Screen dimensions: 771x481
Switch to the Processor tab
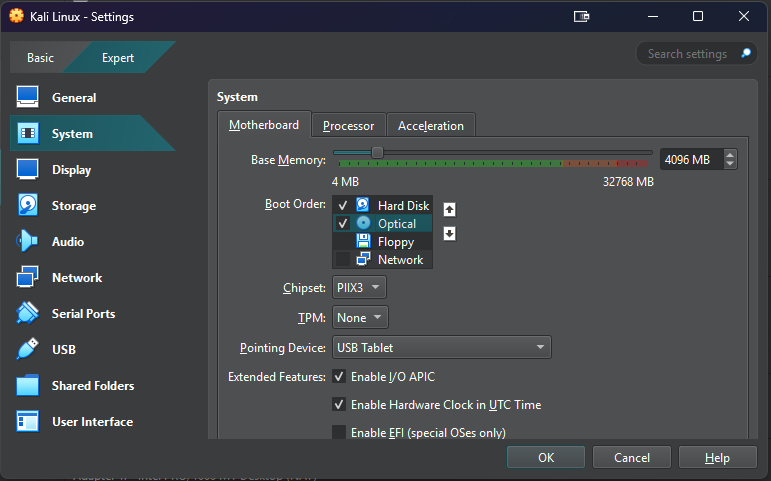point(349,126)
